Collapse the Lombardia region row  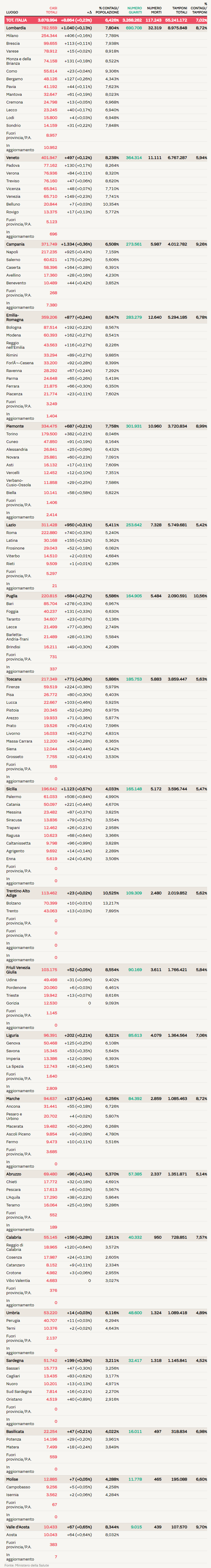(x=16, y=28)
